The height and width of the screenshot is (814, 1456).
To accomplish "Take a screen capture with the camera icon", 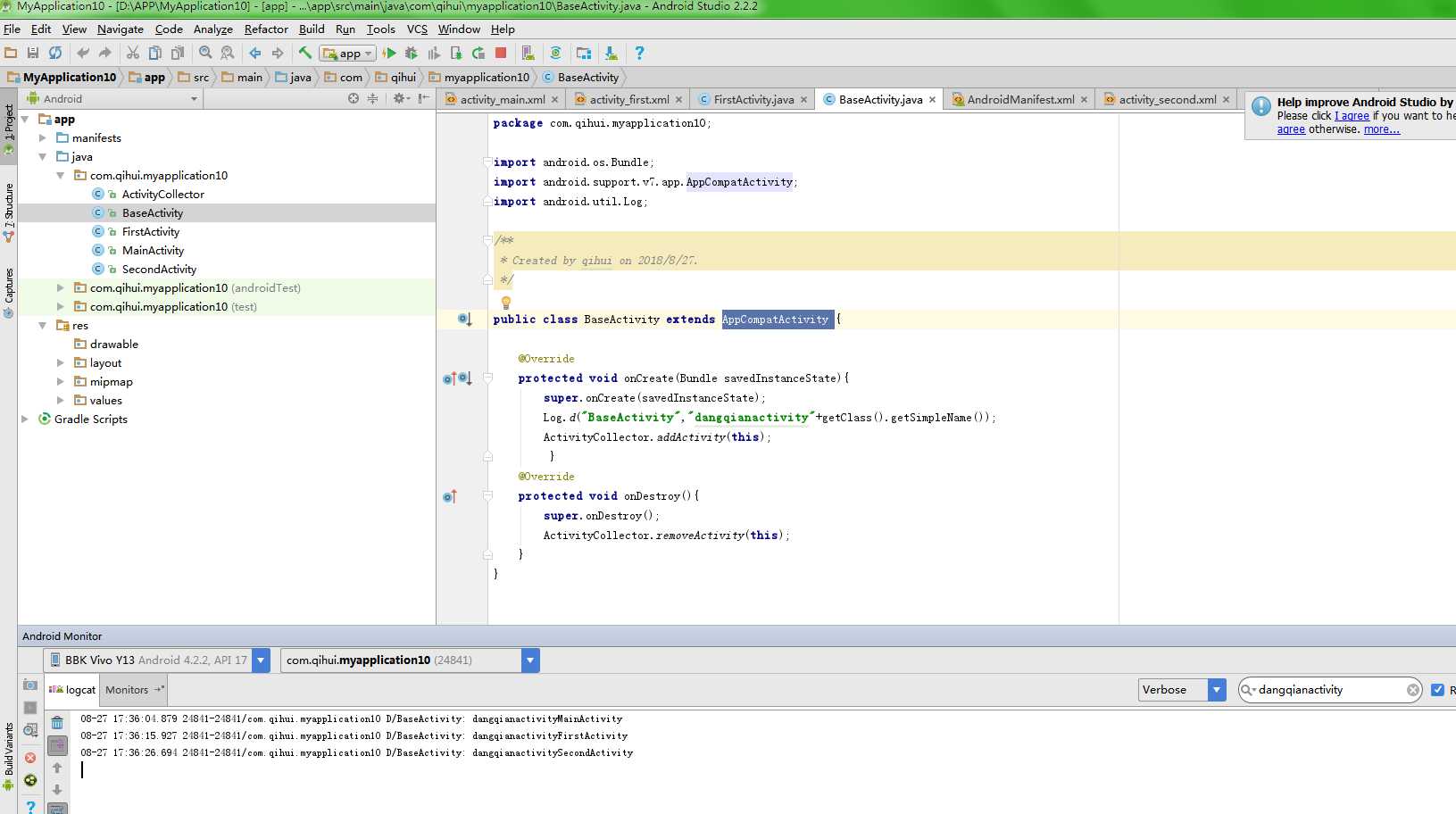I will 30,685.
